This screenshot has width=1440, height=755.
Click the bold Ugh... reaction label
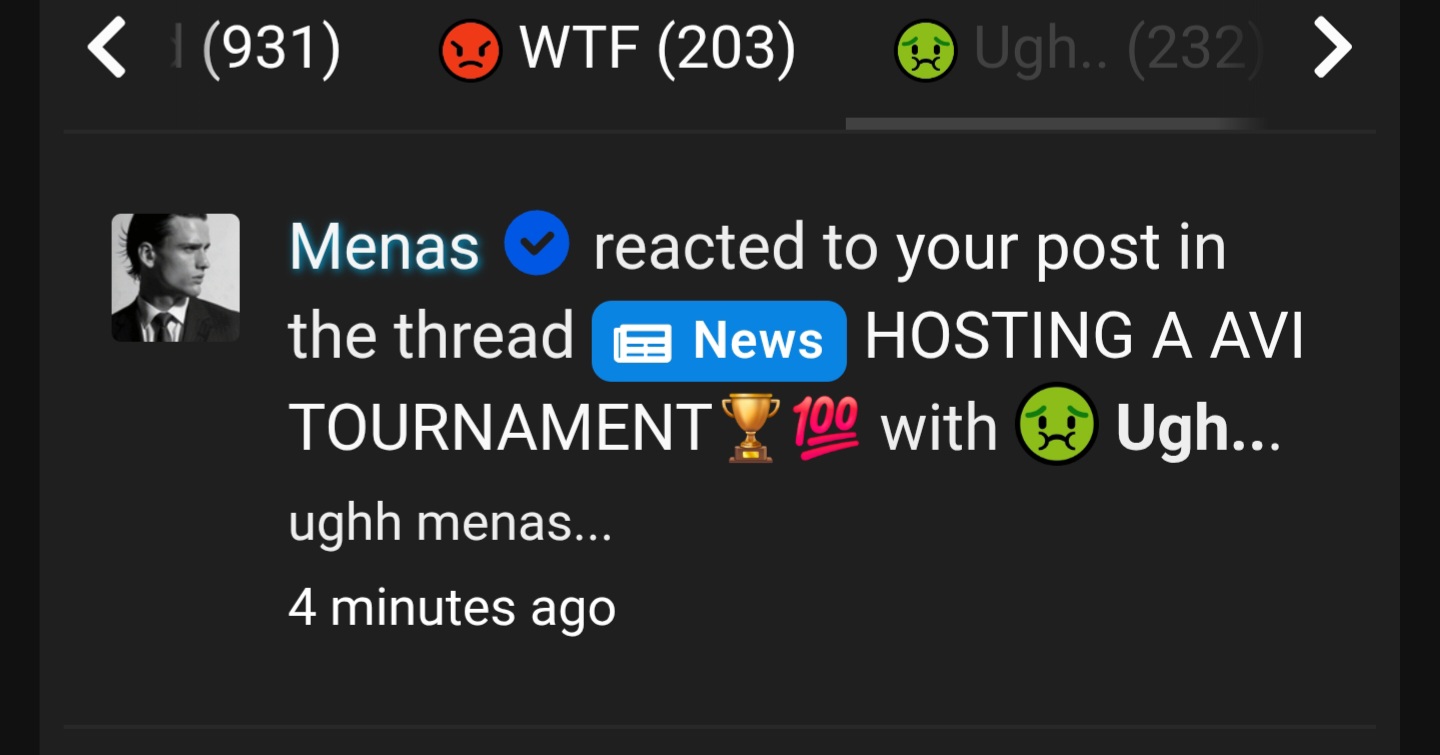click(x=1198, y=429)
